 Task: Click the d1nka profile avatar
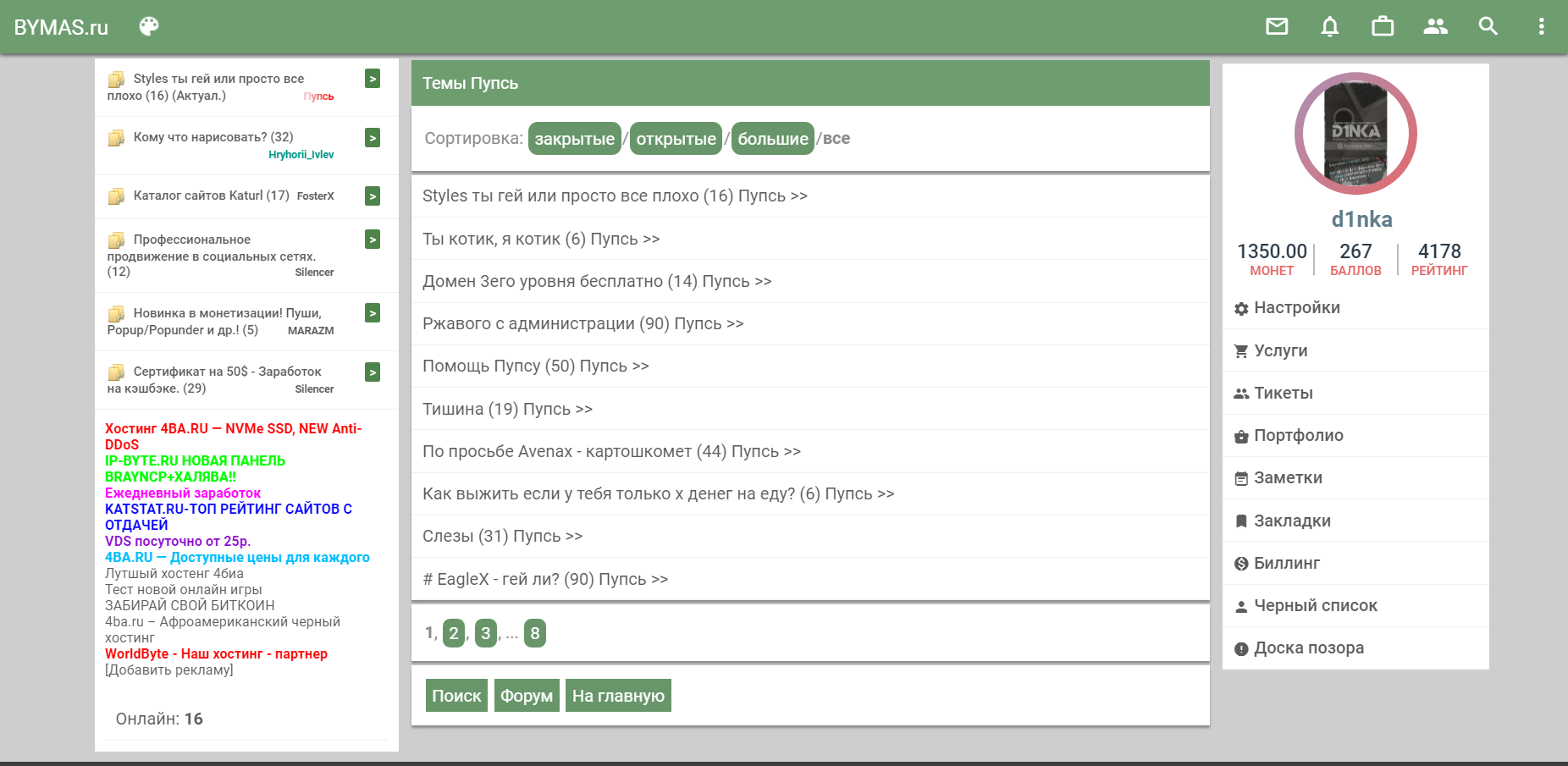point(1355,134)
